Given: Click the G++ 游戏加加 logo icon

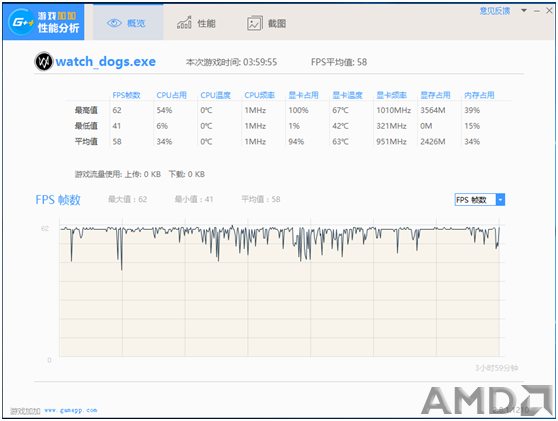Looking at the screenshot, I should [21, 22].
